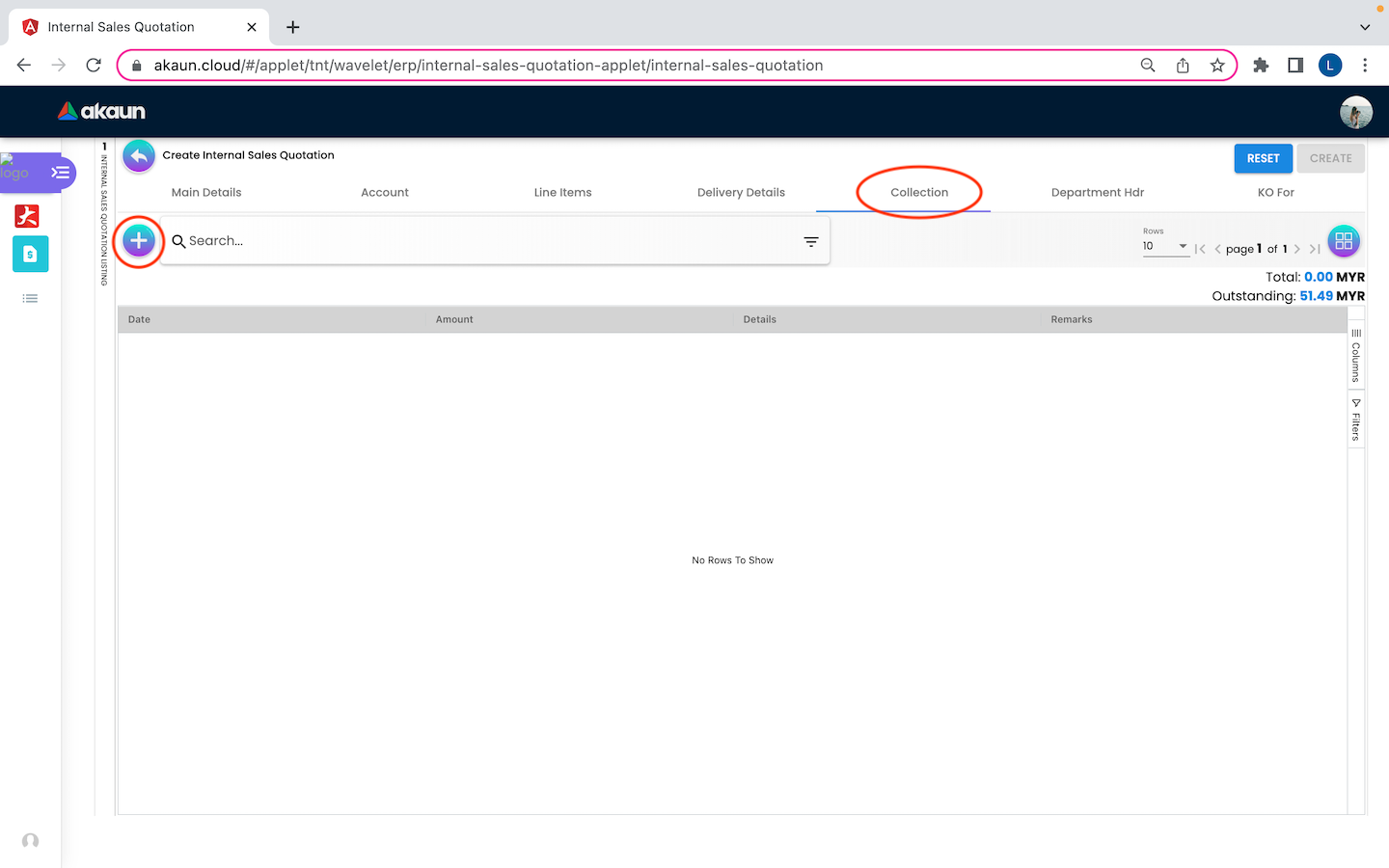Switch to the Line Items tab
This screenshot has height=868, width=1389.
(563, 193)
